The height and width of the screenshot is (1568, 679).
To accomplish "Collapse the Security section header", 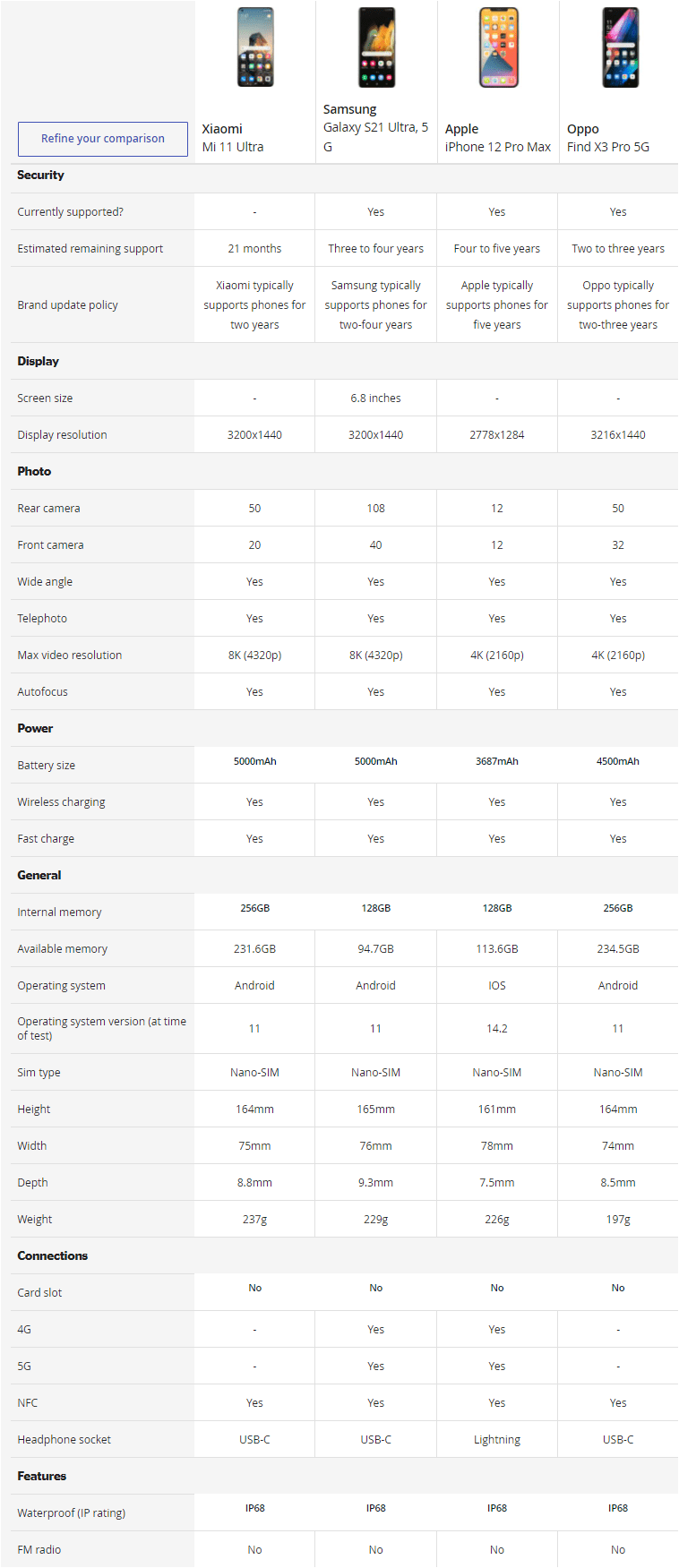I will [x=344, y=176].
